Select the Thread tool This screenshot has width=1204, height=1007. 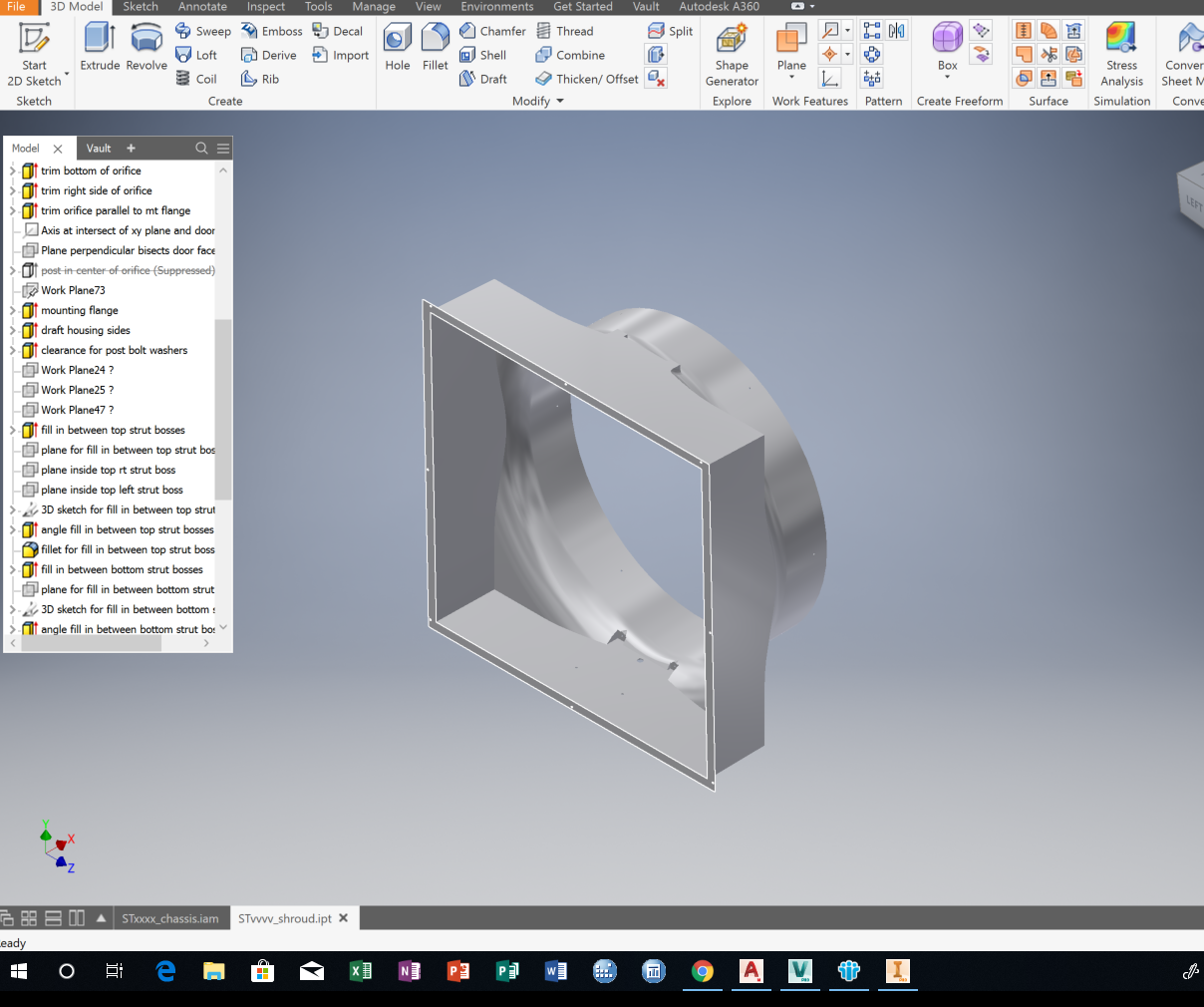[565, 31]
